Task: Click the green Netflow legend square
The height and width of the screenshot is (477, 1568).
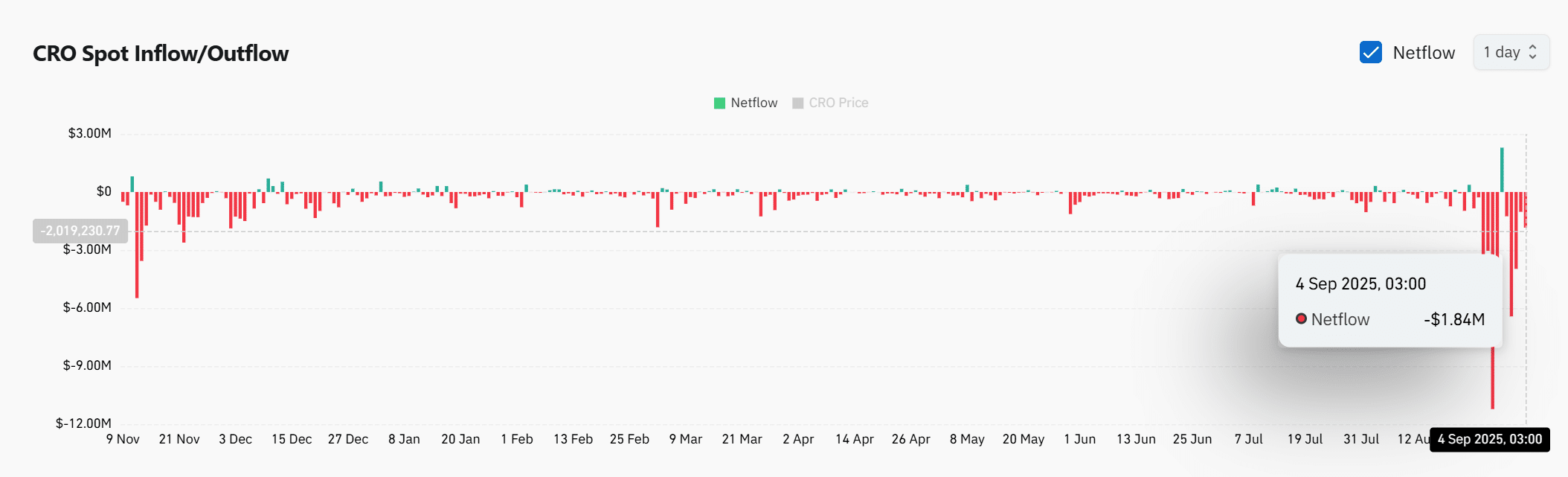Action: pyautogui.click(x=719, y=103)
